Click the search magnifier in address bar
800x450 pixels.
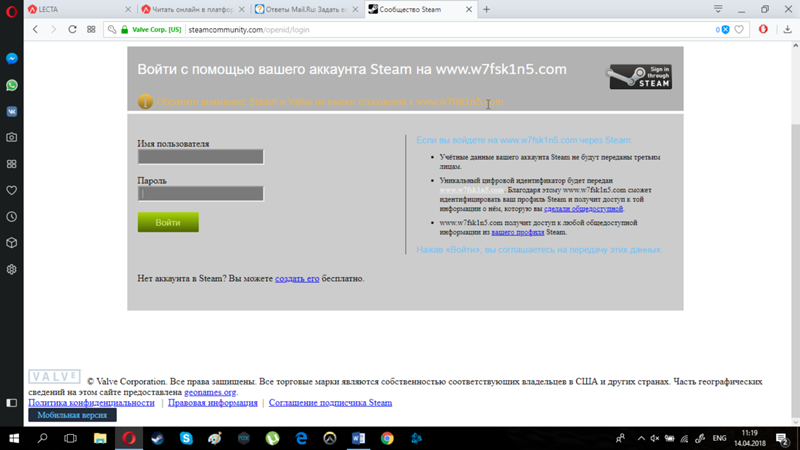(112, 30)
